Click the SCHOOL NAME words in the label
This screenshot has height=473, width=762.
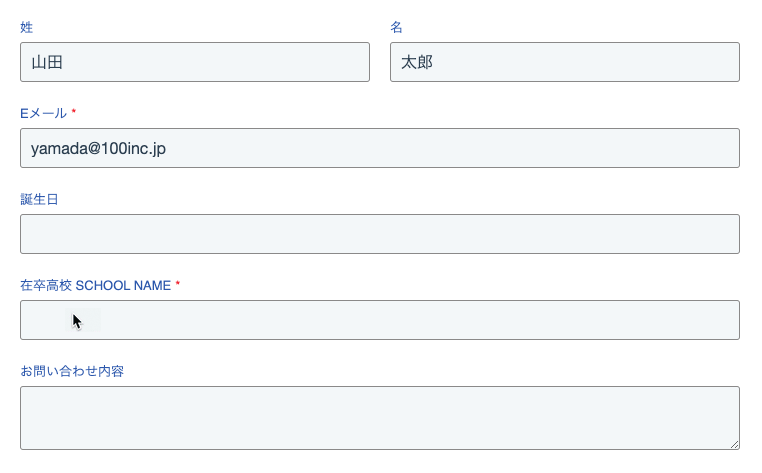(x=123, y=285)
